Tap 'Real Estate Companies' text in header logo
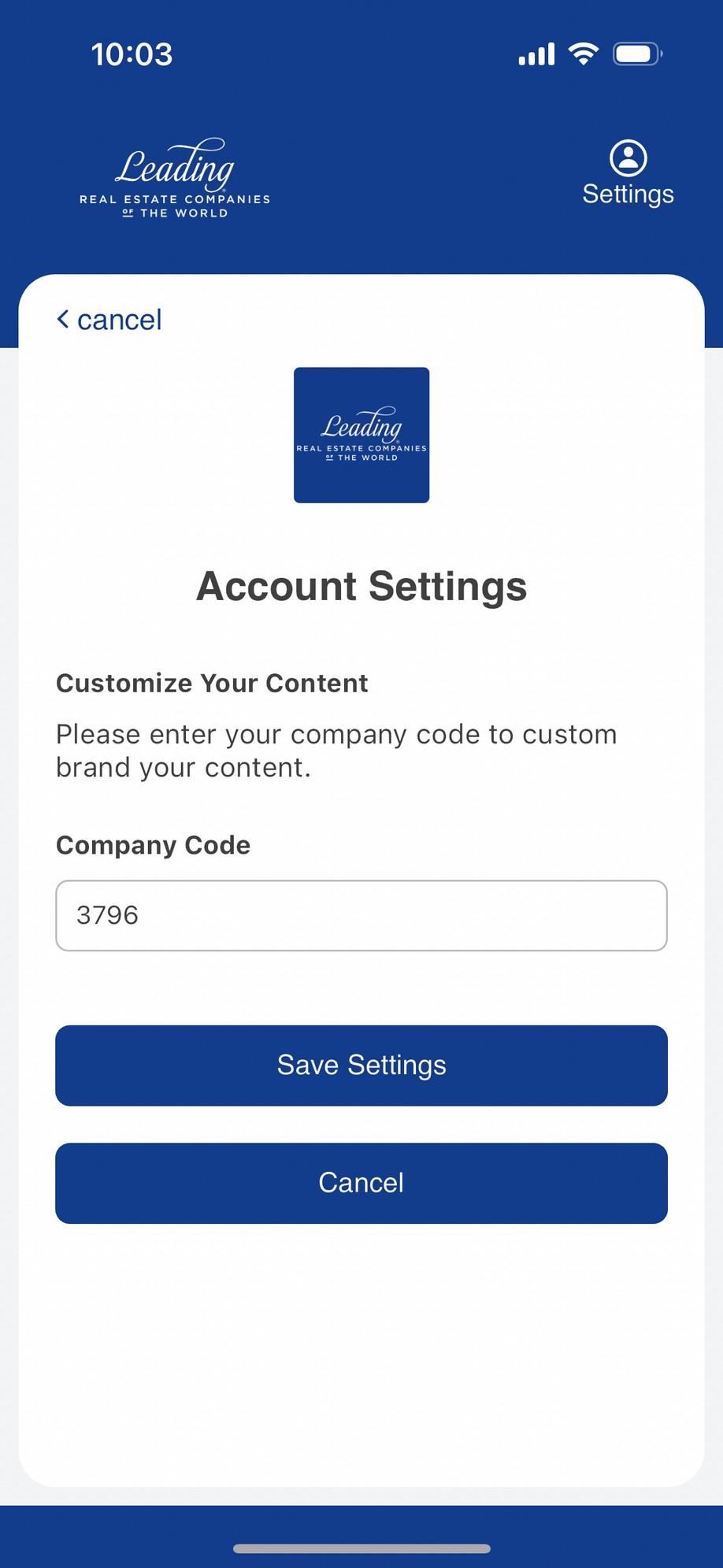 pos(175,199)
